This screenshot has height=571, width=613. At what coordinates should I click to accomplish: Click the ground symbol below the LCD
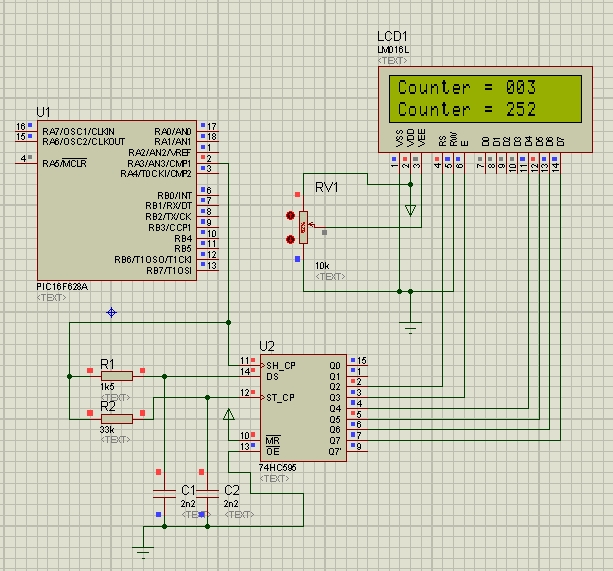pyautogui.click(x=409, y=326)
